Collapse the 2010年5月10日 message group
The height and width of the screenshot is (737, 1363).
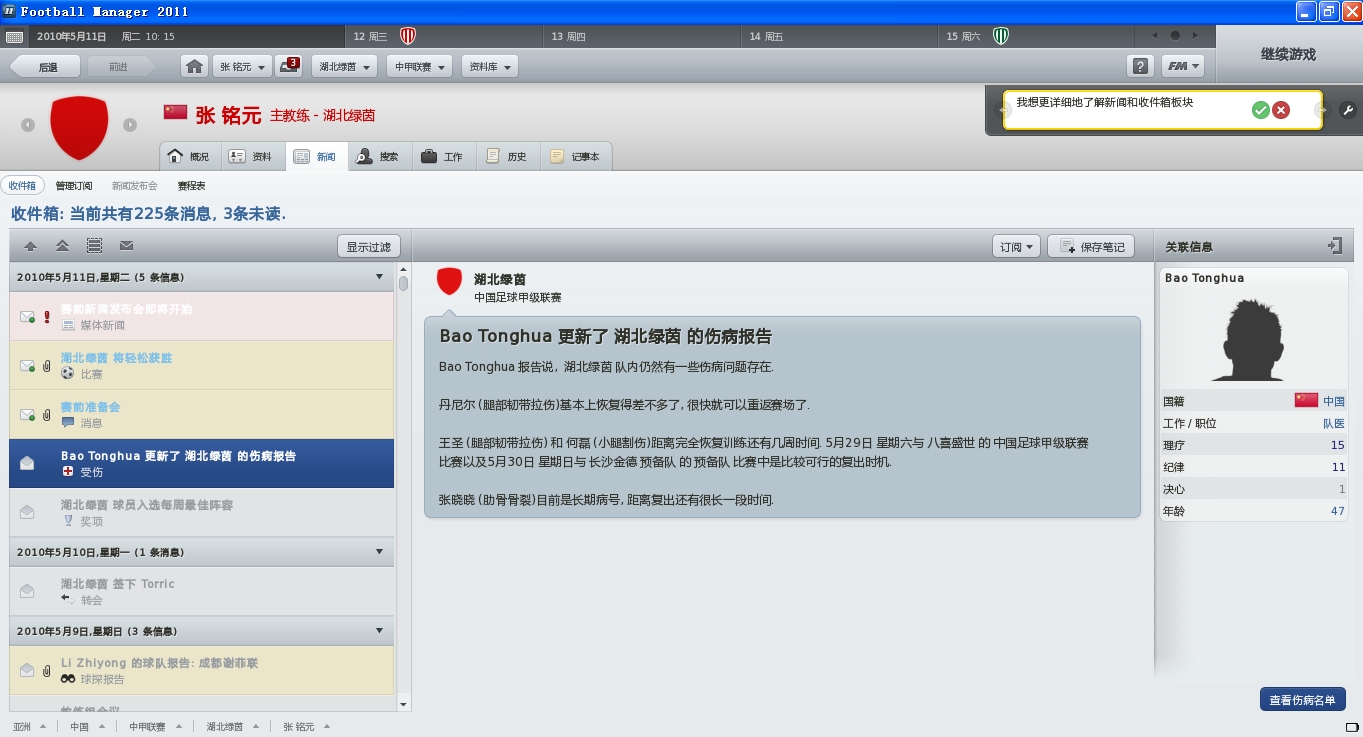[x=379, y=552]
